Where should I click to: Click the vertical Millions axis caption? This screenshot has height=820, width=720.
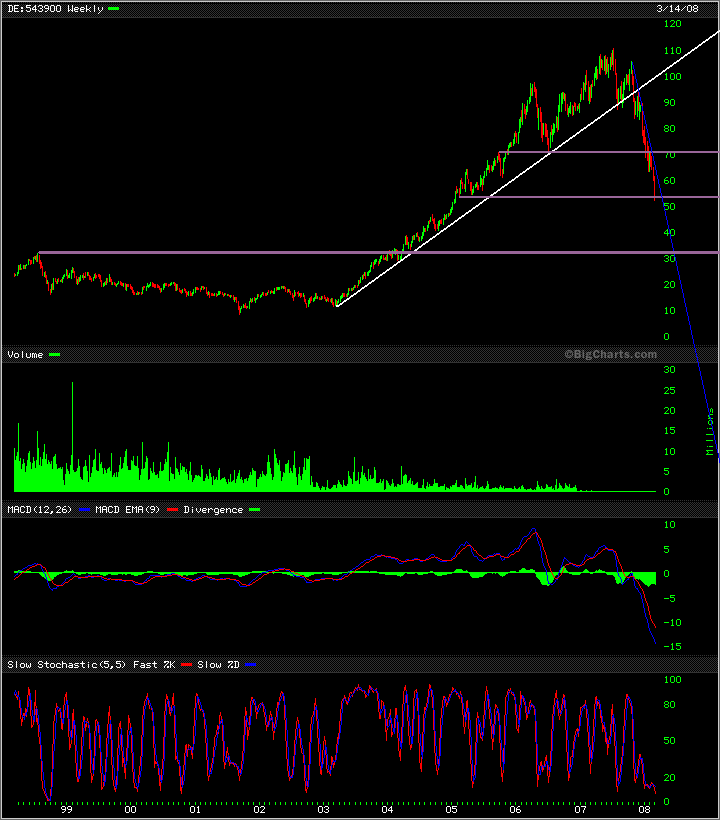pyautogui.click(x=710, y=431)
